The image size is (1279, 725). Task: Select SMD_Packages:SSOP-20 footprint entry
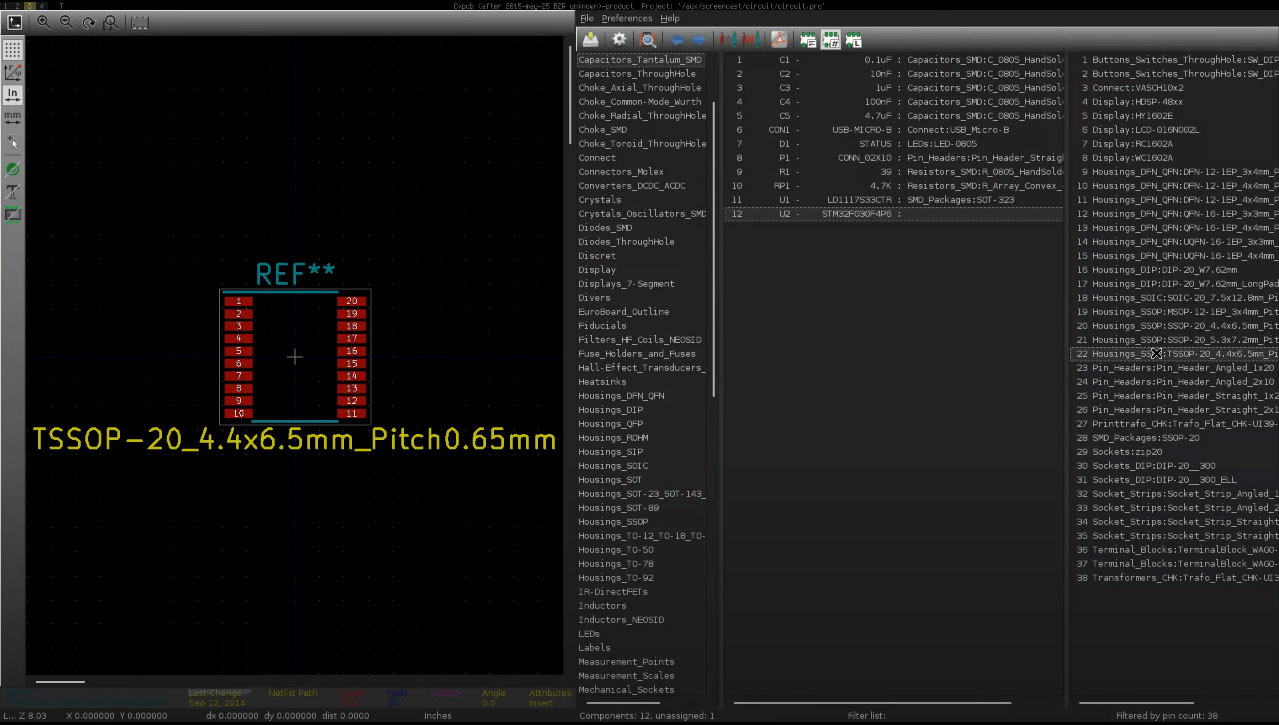pos(1145,438)
